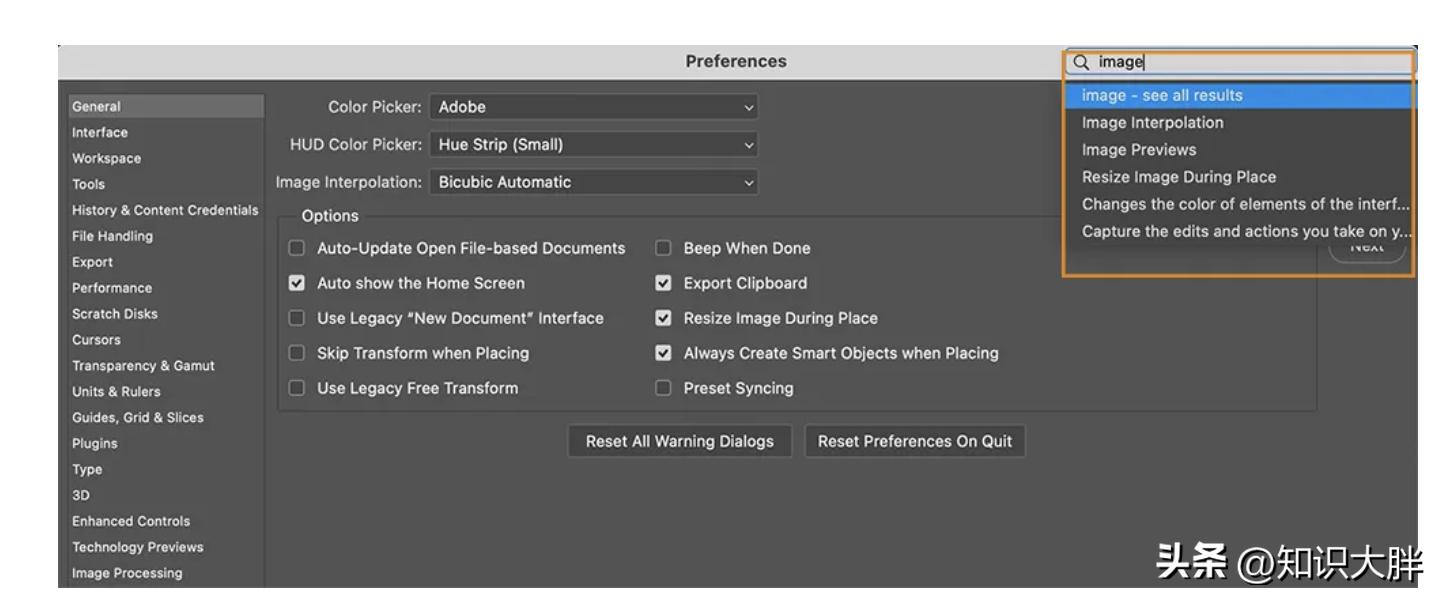1442x600 pixels.
Task: Click Reset All Warning Dialogs button
Action: (x=680, y=442)
